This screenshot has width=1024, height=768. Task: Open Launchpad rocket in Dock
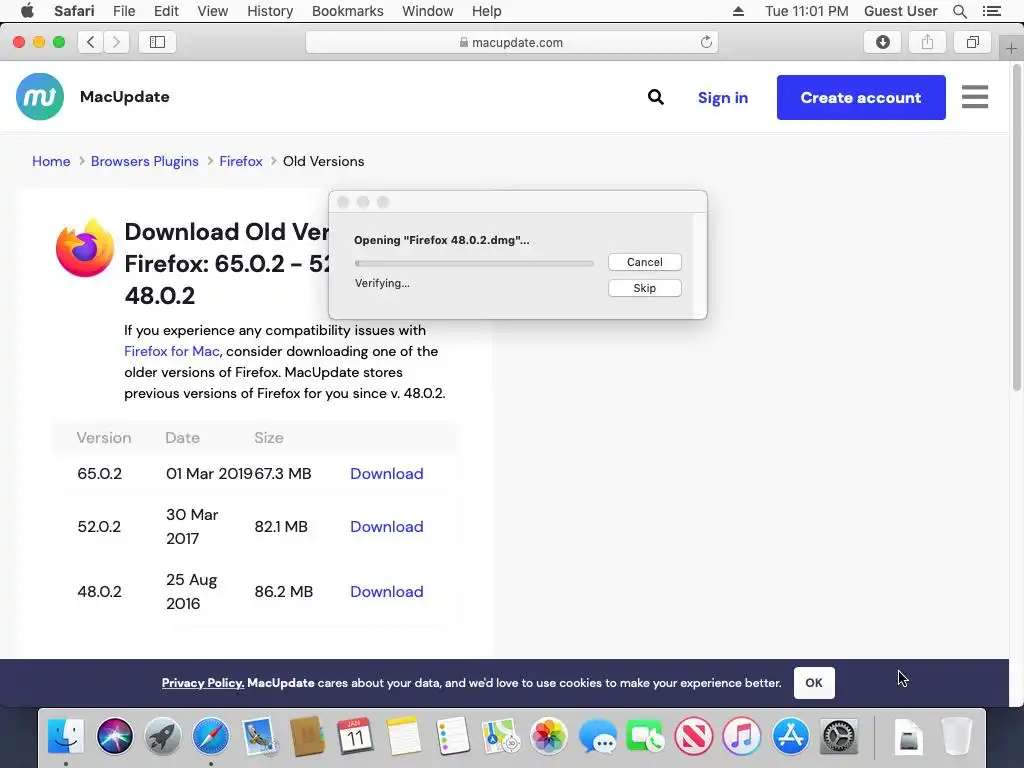163,736
